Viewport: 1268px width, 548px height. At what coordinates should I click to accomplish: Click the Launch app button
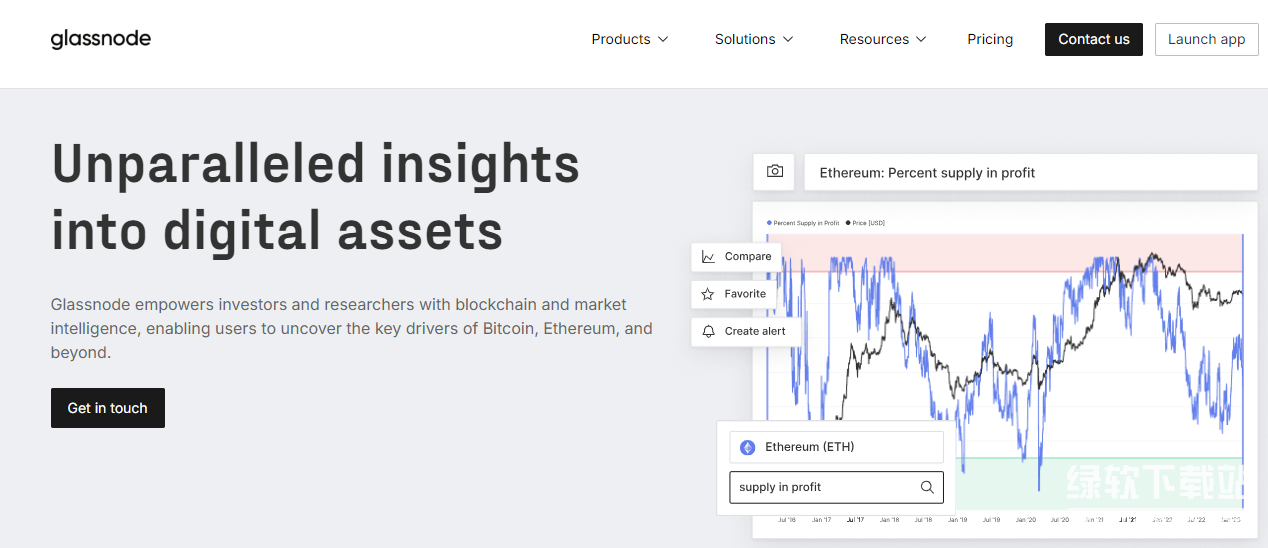point(1206,39)
